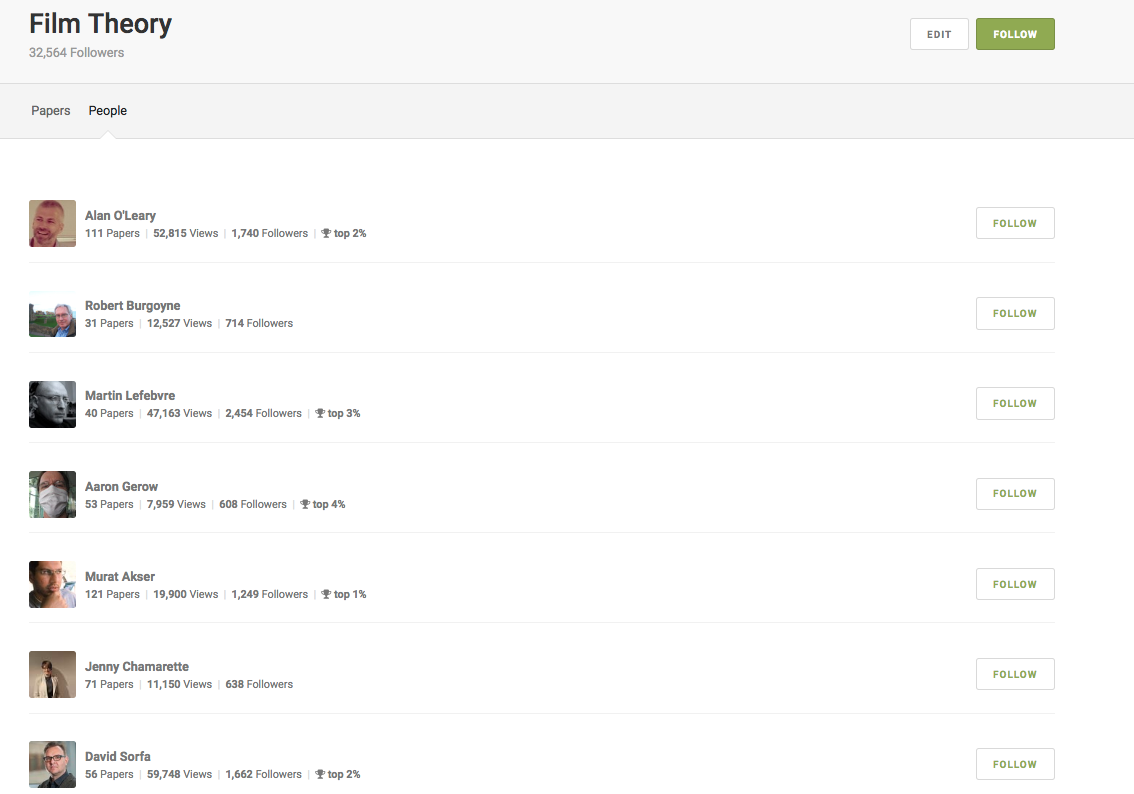Select the People tab
Screen dimensions: 1134x794
click(x=107, y=111)
